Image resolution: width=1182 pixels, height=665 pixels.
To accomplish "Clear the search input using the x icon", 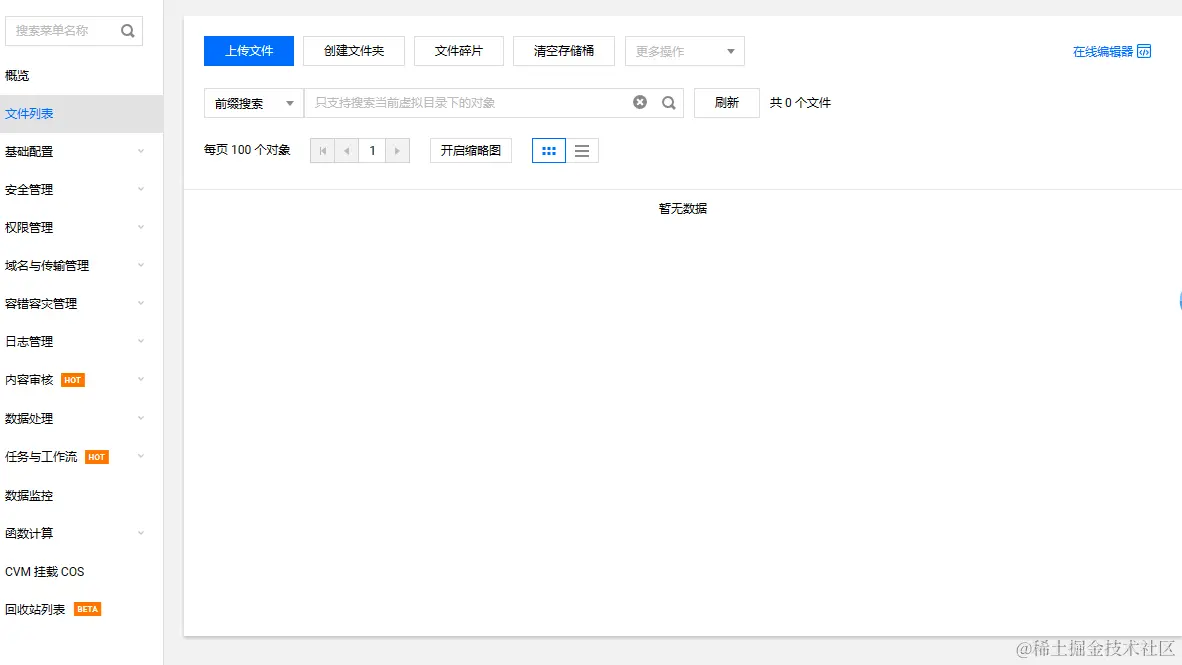I will click(x=639, y=102).
